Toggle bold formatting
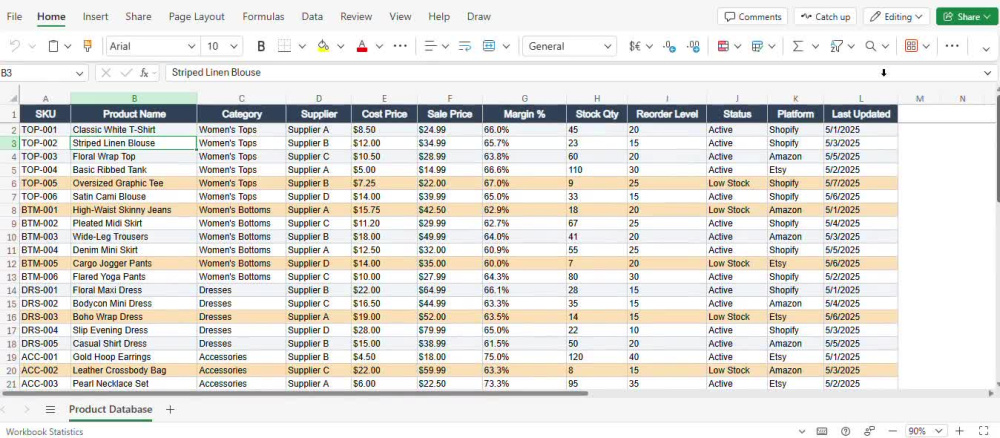The height and width of the screenshot is (438, 1000). pyautogui.click(x=261, y=46)
